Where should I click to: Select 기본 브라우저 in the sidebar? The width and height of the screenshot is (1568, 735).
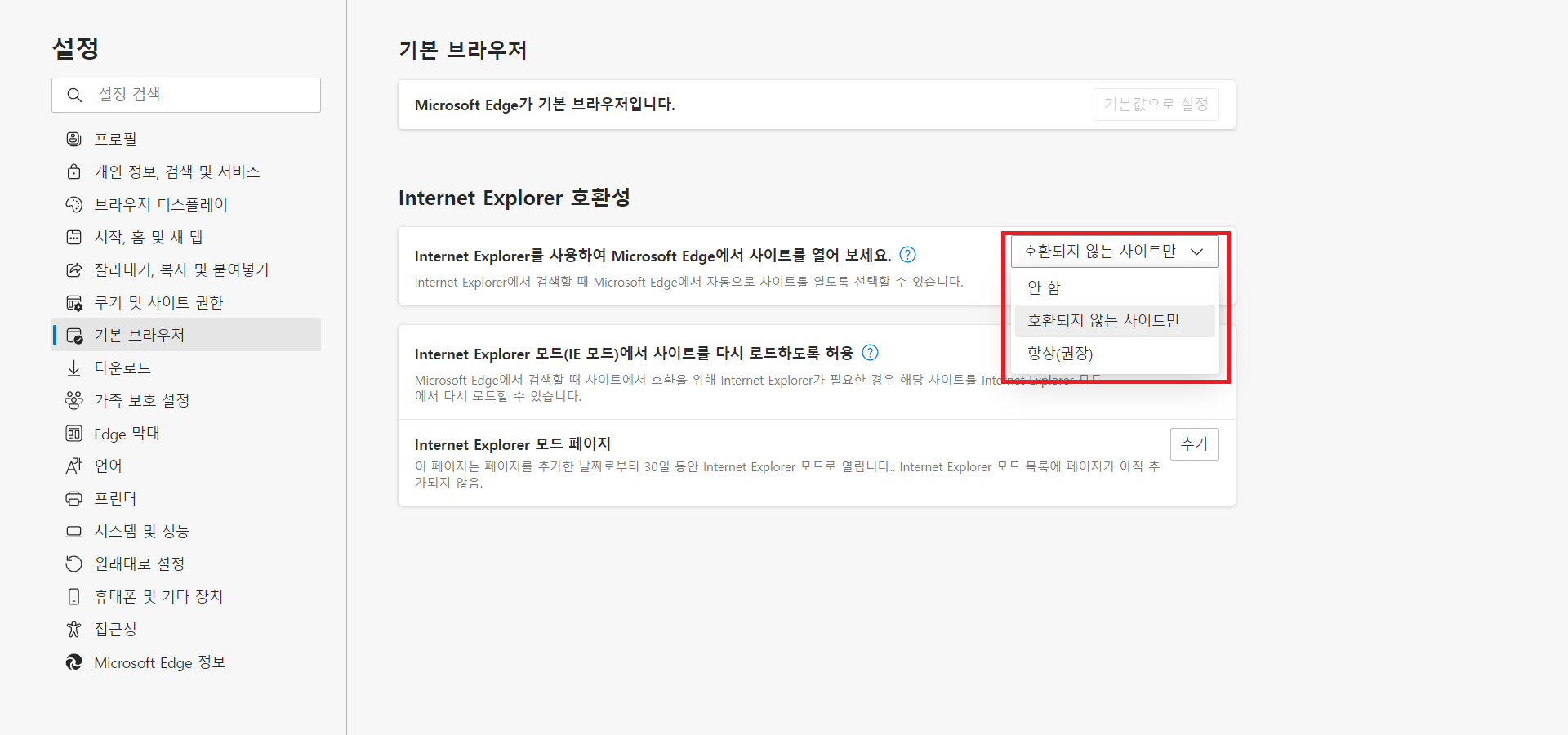pos(186,335)
